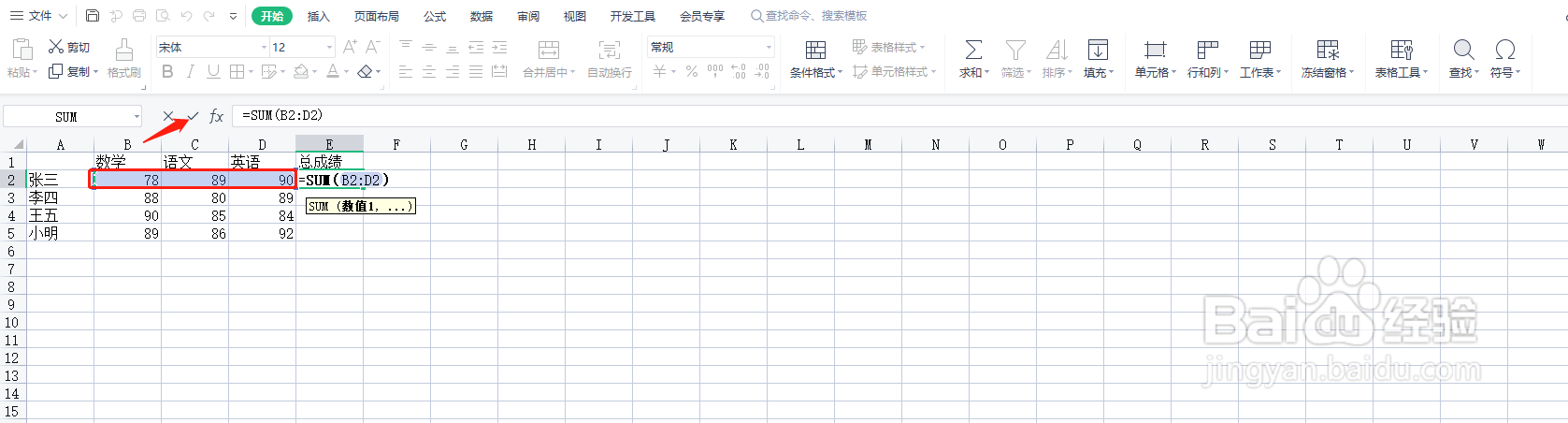Apply middle vertical alignment
This screenshot has height=423, width=1568.
429,47
